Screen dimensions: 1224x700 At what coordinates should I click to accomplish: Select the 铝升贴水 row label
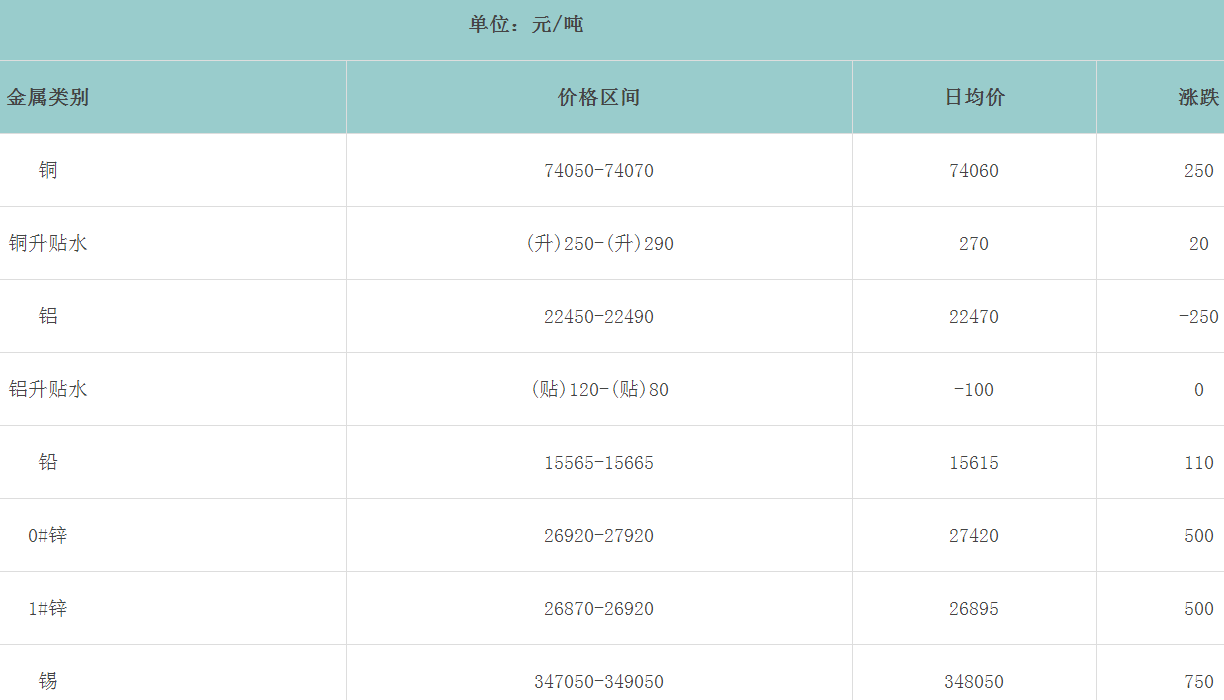pos(48,389)
